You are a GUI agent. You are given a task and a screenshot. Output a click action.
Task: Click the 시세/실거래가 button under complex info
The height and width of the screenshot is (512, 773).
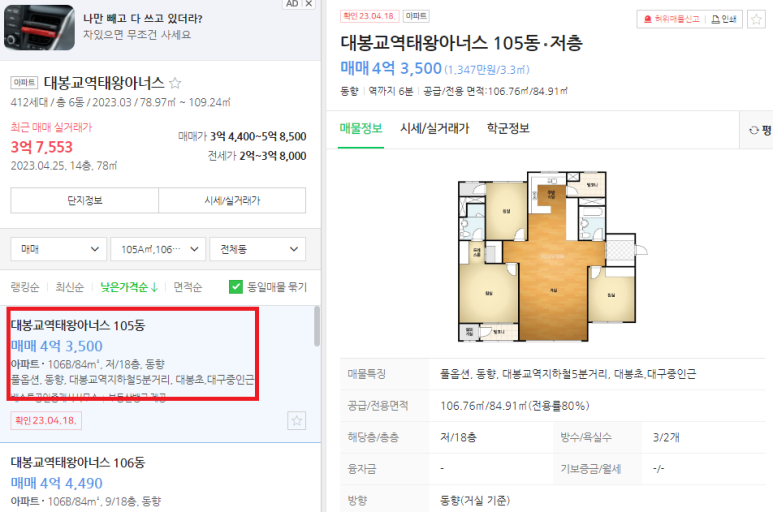tap(232, 200)
